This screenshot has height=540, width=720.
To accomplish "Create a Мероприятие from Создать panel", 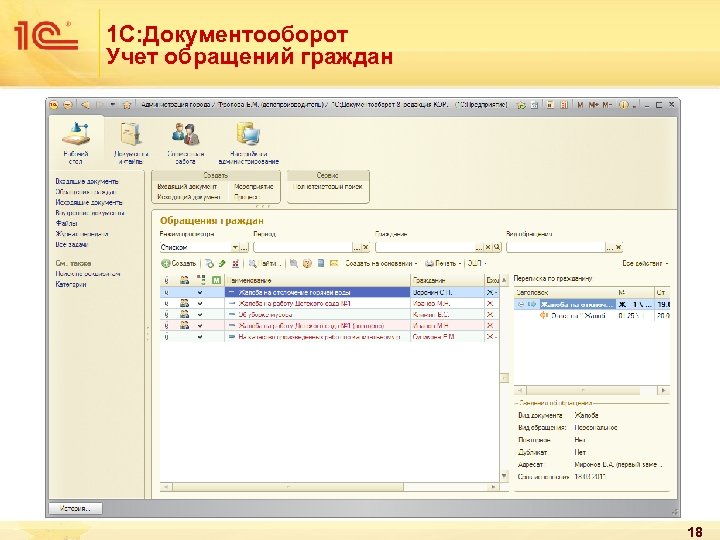I will click(x=253, y=187).
